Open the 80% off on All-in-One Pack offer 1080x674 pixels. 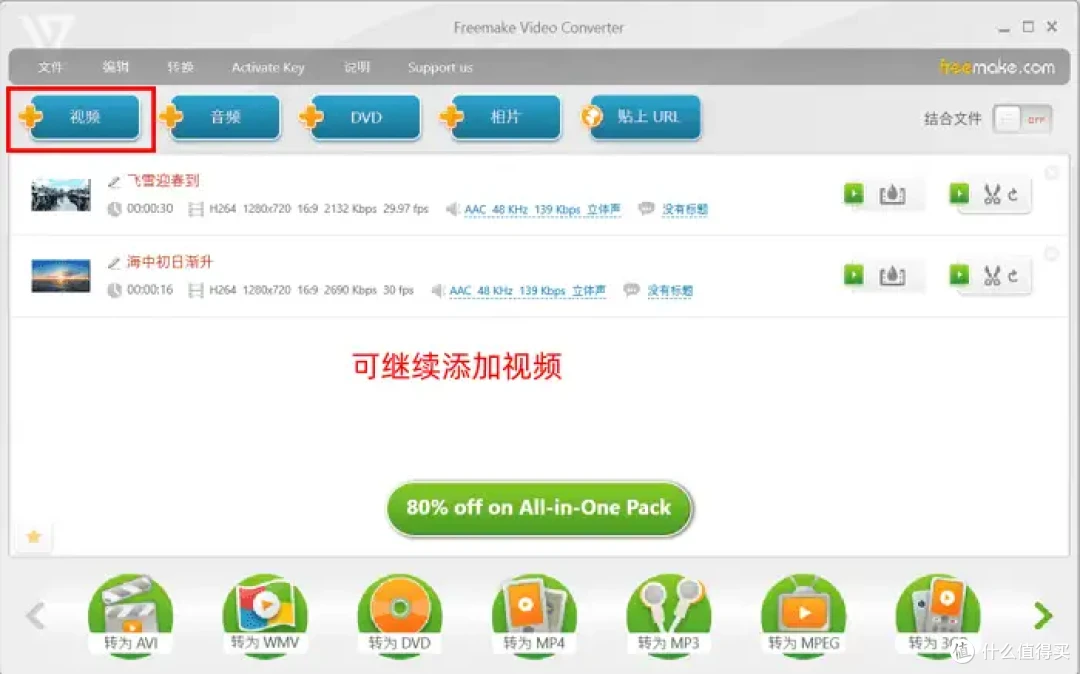(x=539, y=508)
